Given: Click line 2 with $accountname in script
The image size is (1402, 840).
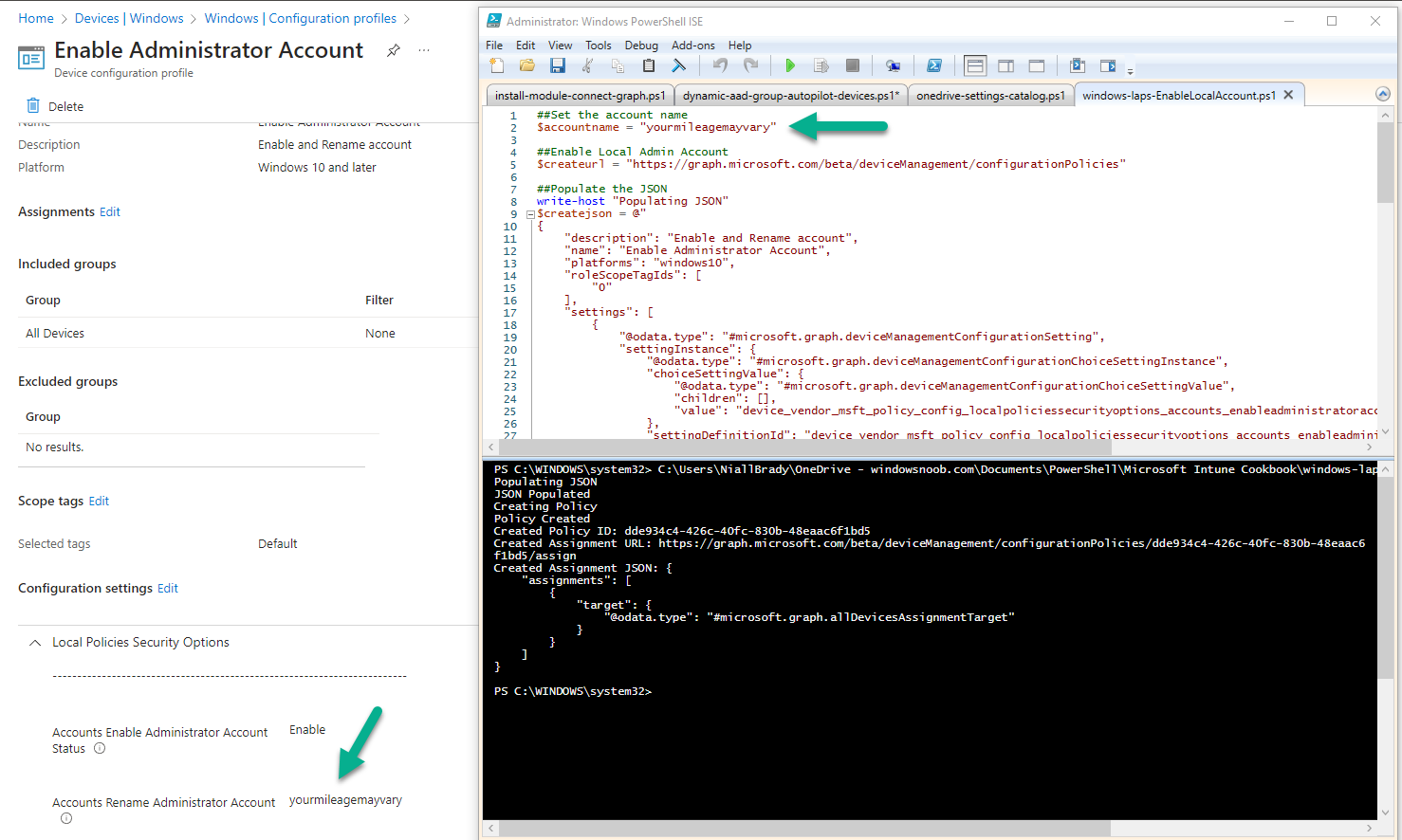Looking at the screenshot, I should (656, 127).
